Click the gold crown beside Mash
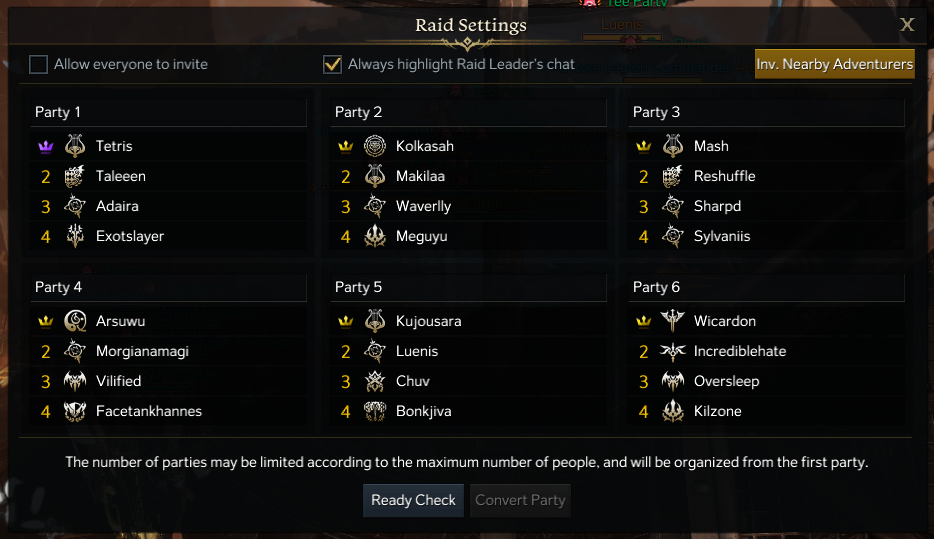Image resolution: width=934 pixels, height=539 pixels. (644, 146)
